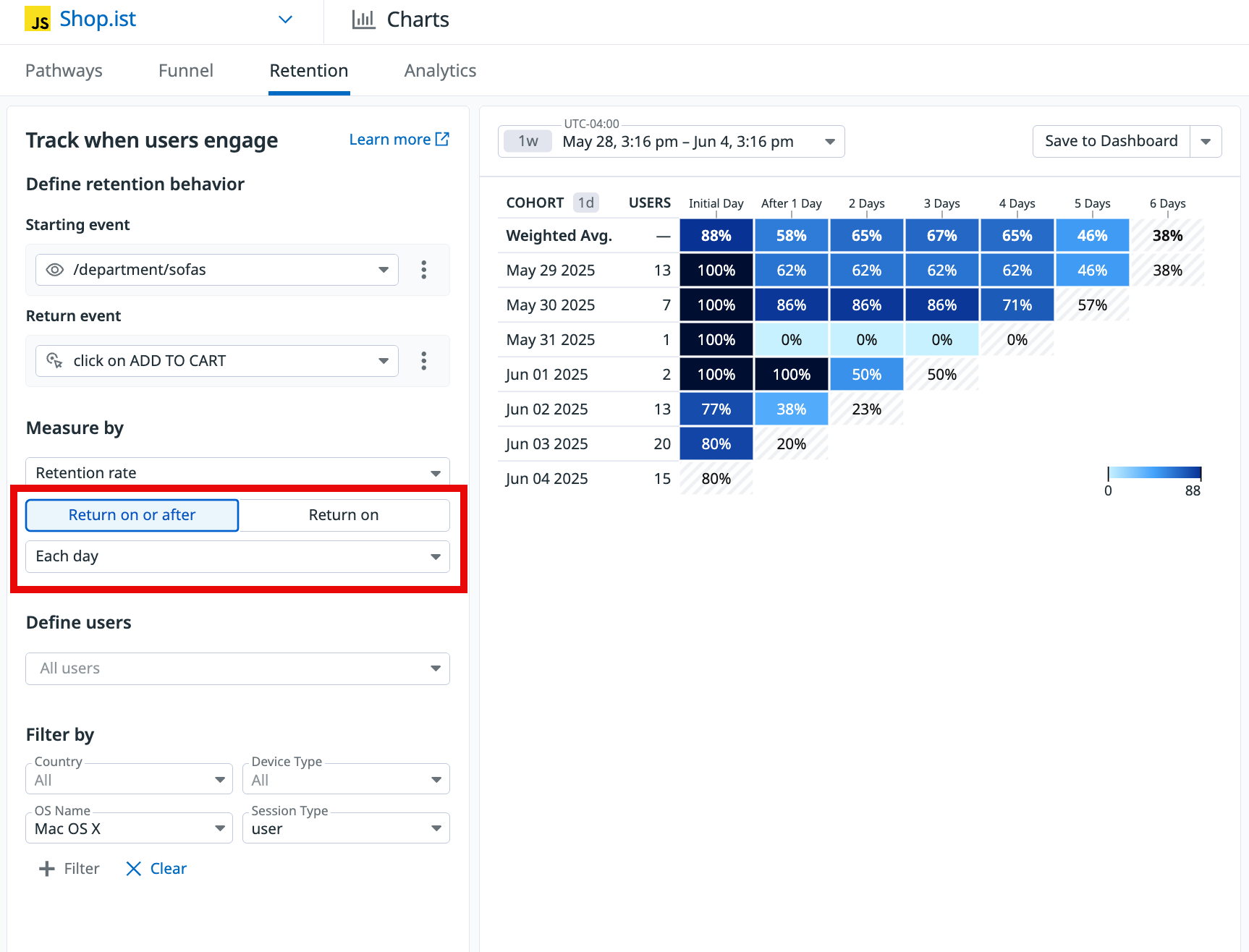Switch to the Return on option
The height and width of the screenshot is (952, 1249).
[x=344, y=515]
